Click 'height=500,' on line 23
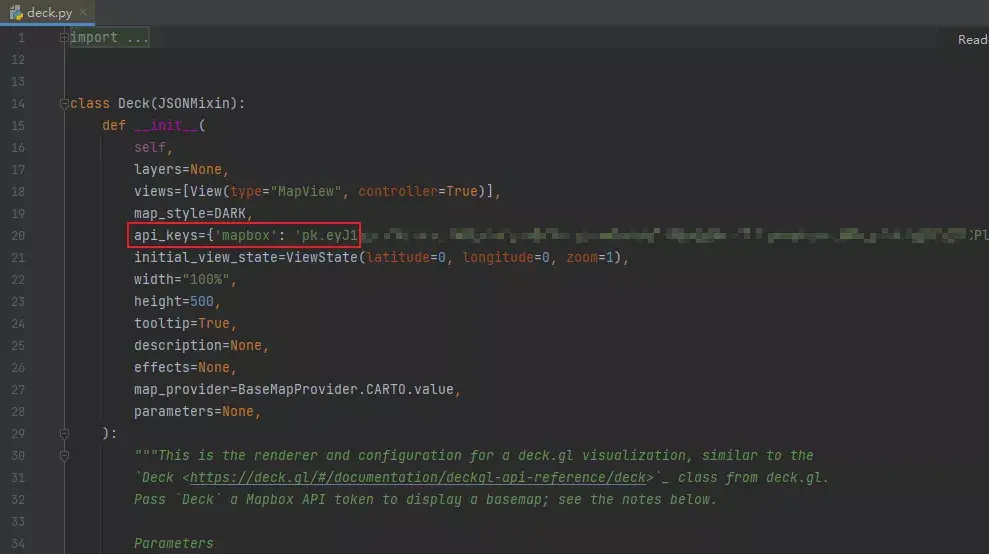This screenshot has height=554, width=989. tap(177, 302)
